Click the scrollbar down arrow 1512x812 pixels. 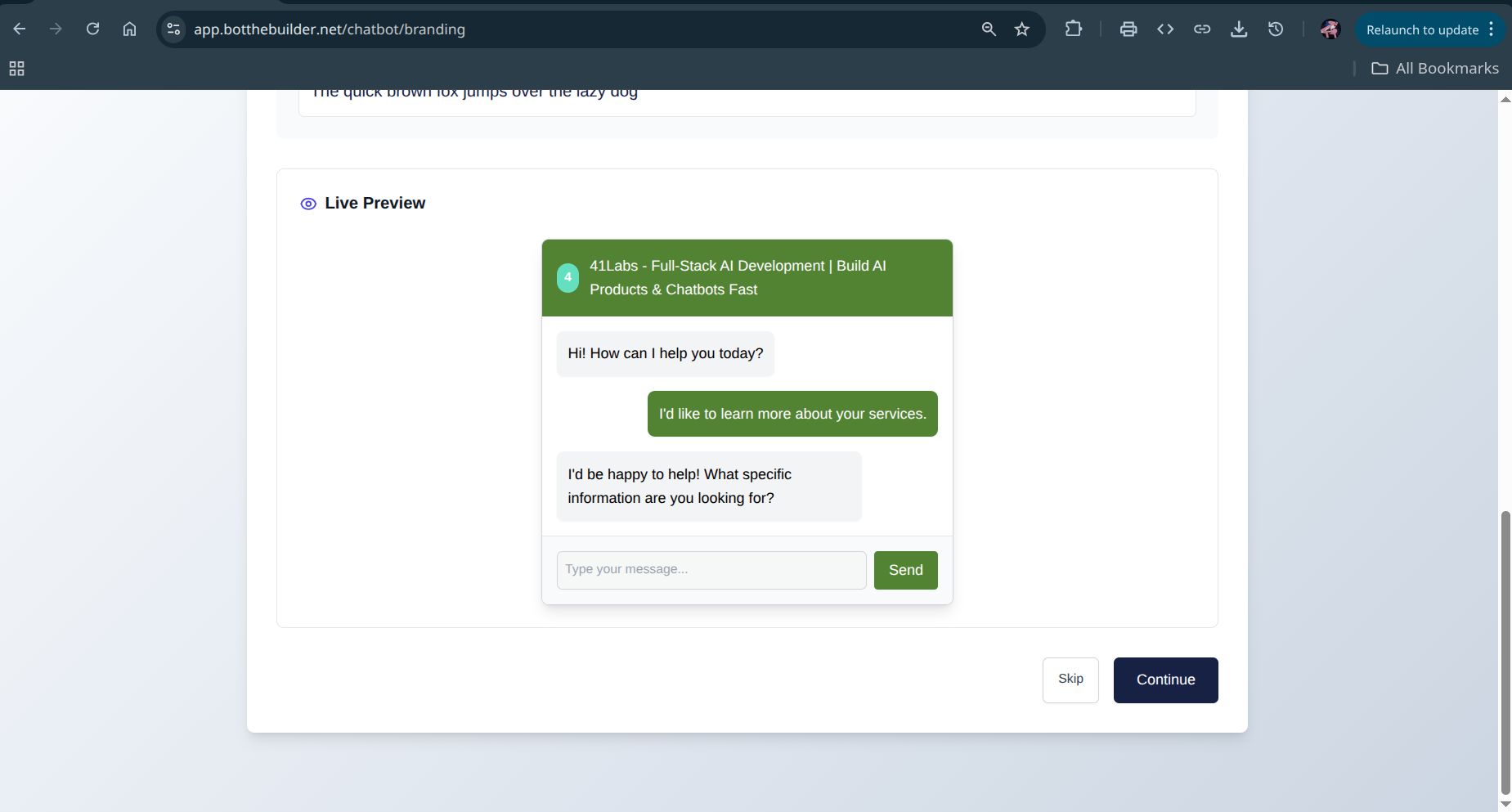point(1505,804)
